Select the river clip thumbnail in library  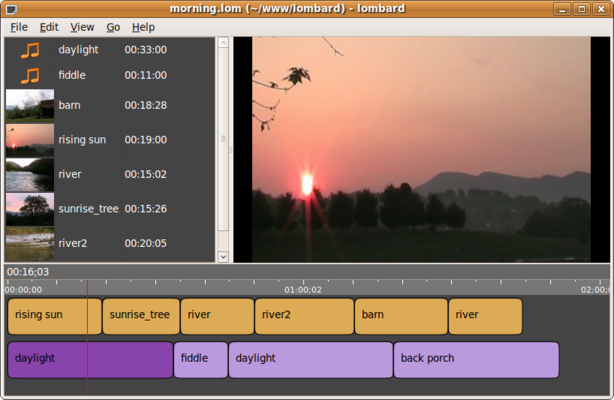tap(30, 175)
